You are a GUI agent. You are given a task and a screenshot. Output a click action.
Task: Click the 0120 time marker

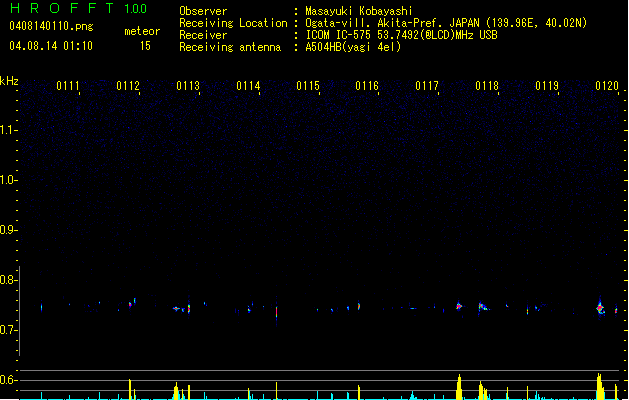[607, 86]
